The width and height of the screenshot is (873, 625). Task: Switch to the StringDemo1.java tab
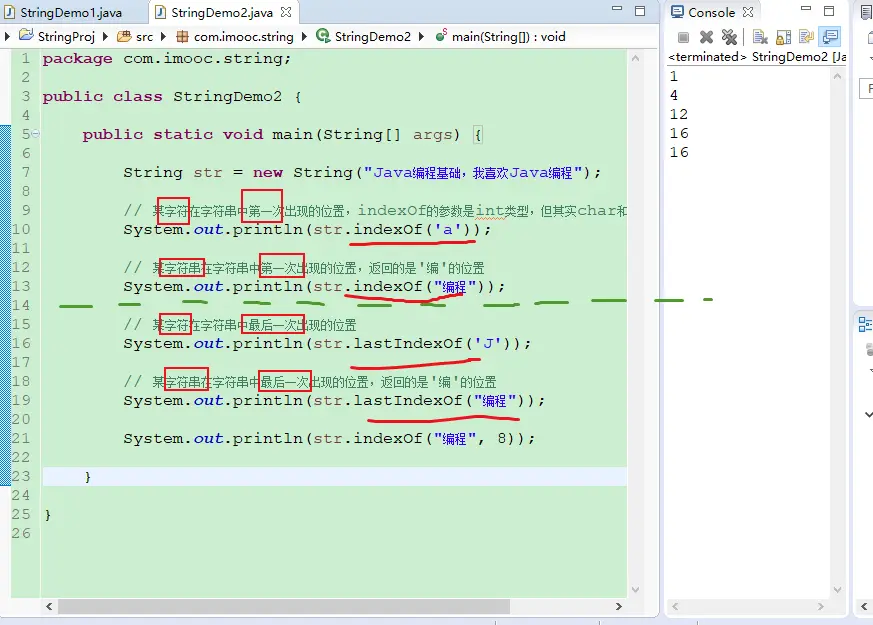70,13
